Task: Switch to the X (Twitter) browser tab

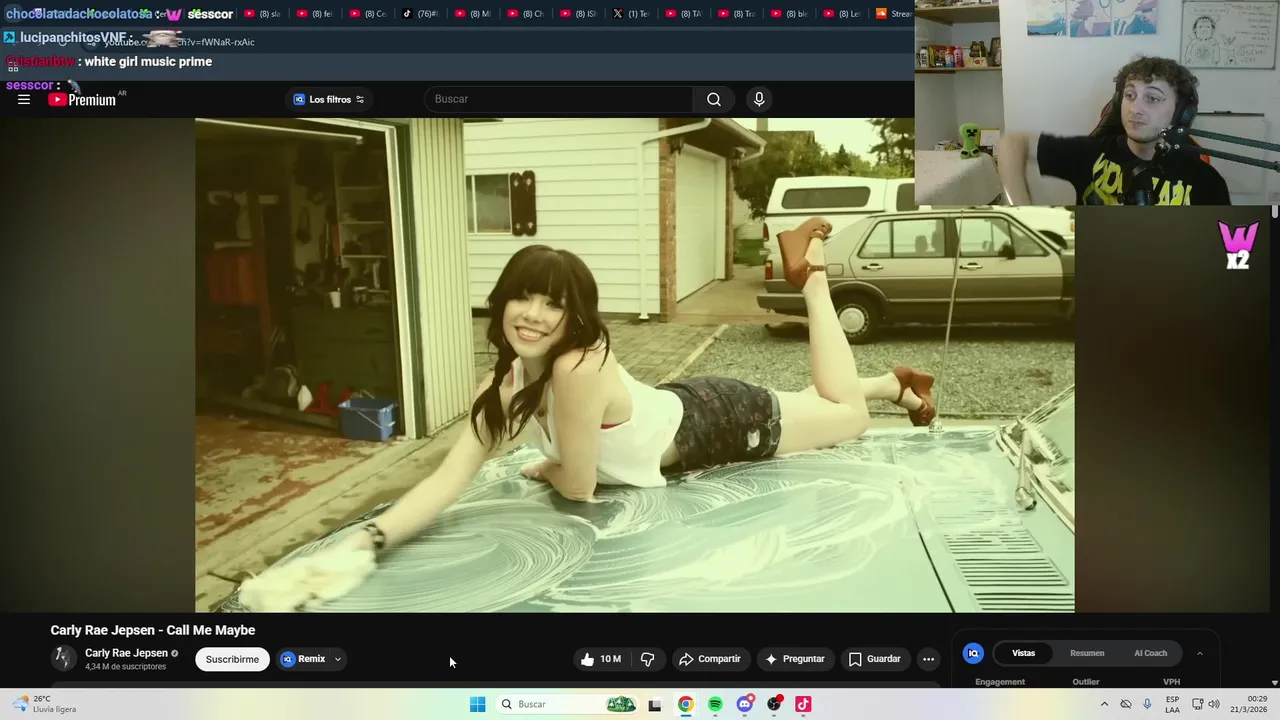Action: pyautogui.click(x=632, y=14)
